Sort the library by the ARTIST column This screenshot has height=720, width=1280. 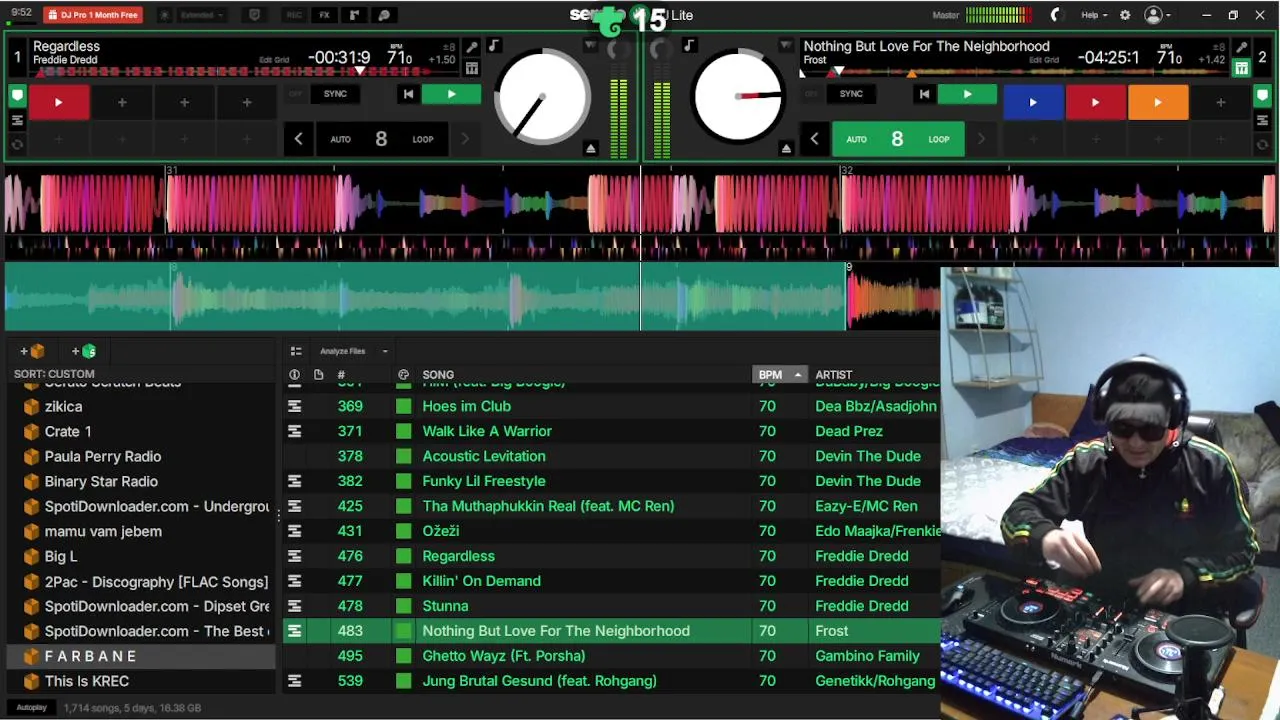coord(834,375)
